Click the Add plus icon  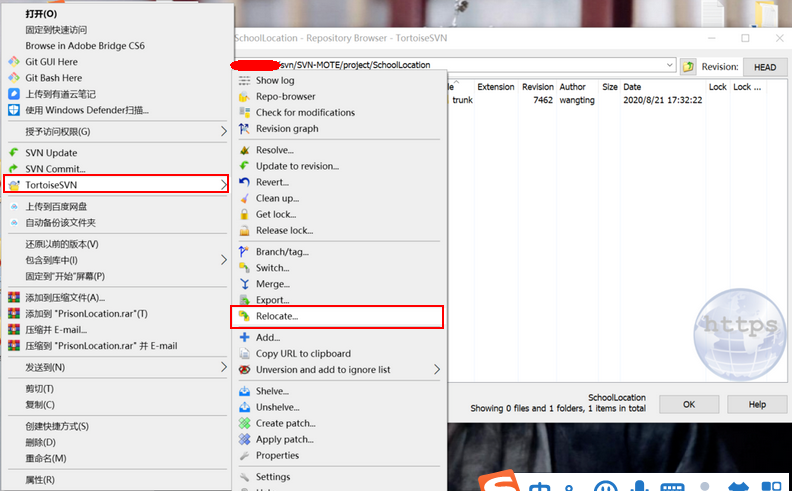[244, 337]
